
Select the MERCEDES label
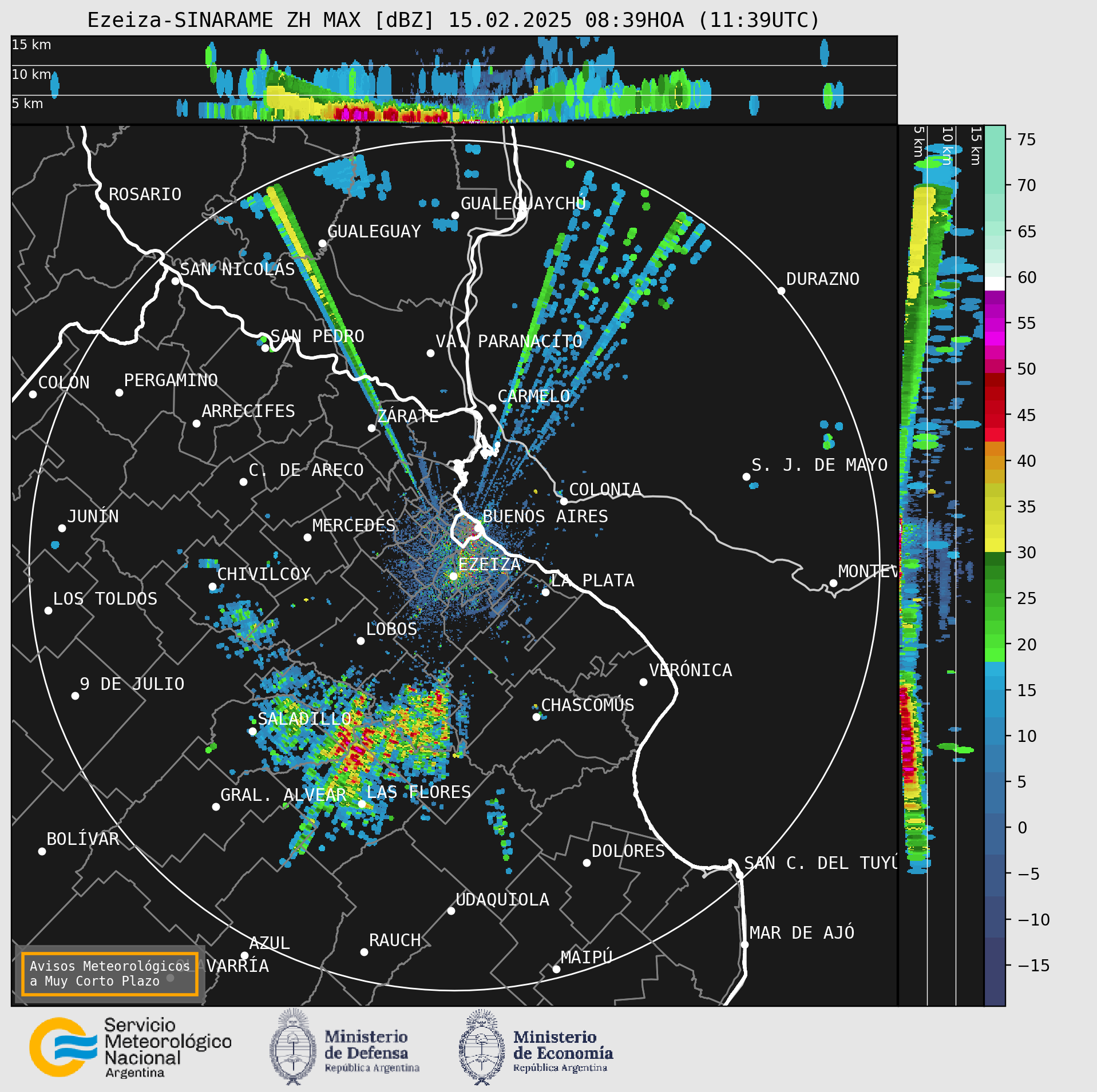point(354,526)
